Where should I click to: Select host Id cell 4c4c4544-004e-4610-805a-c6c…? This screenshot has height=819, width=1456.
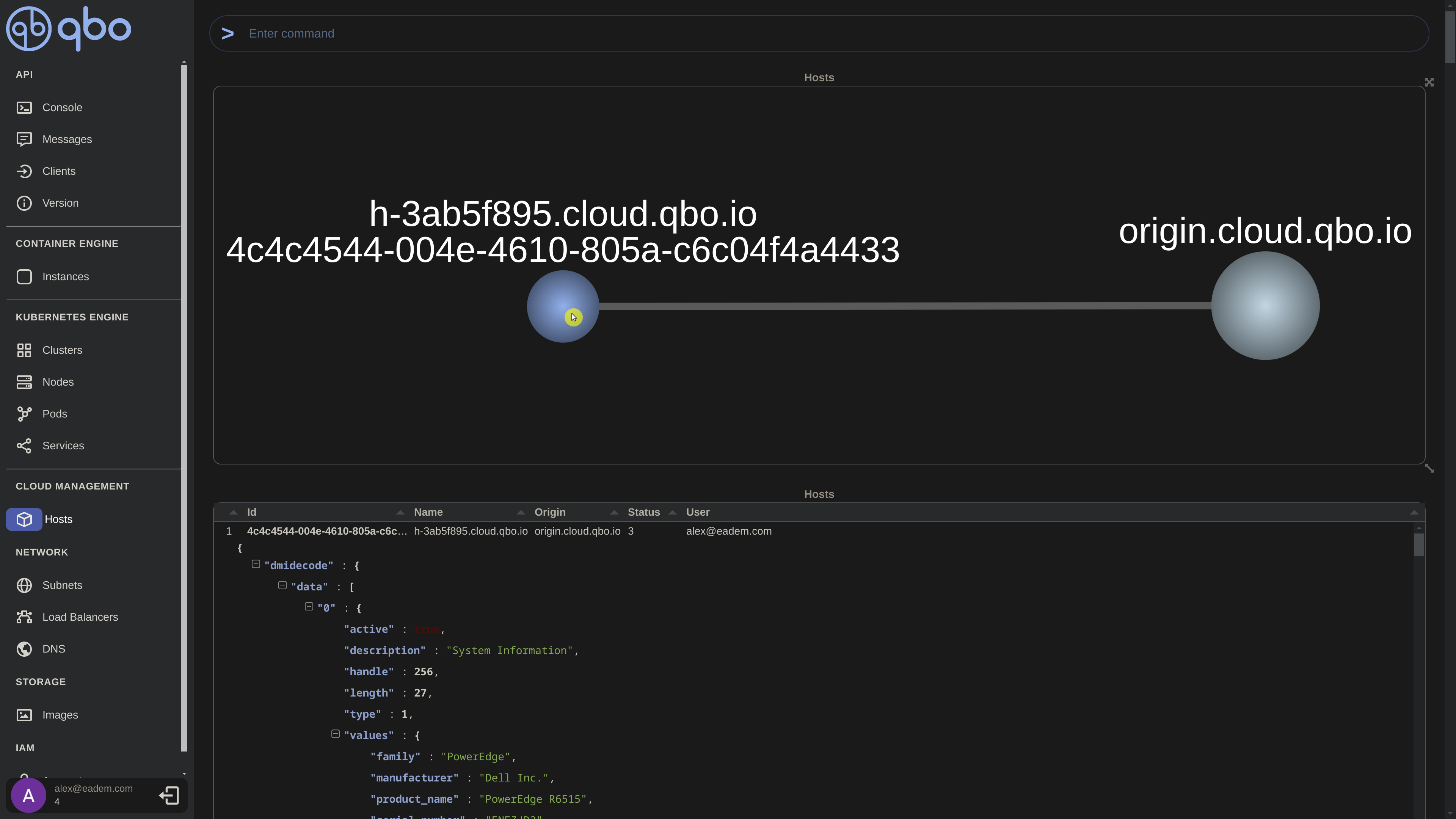pos(327,531)
